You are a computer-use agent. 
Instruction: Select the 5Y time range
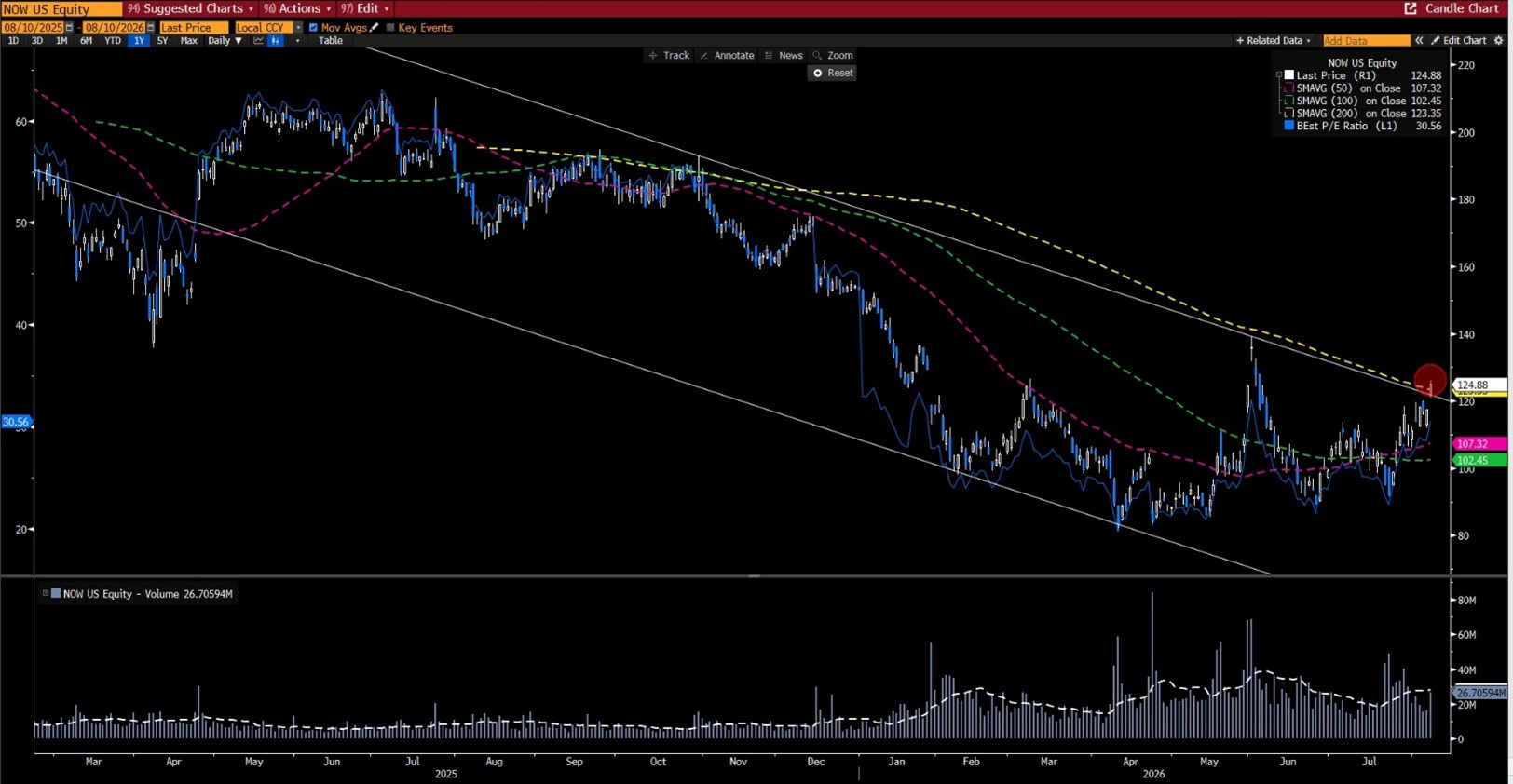tap(162, 41)
